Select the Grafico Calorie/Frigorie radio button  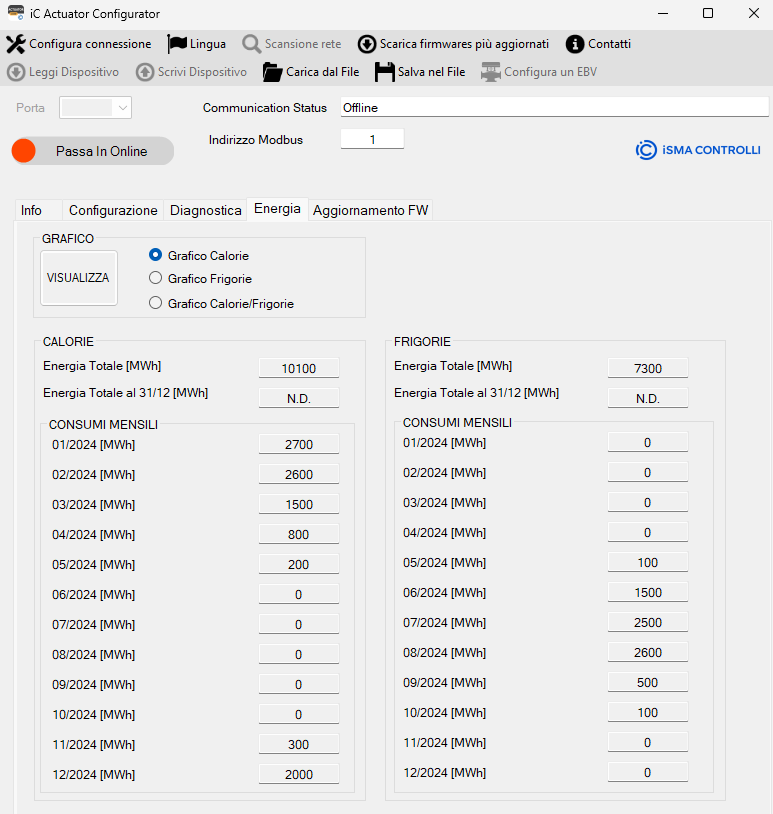pos(155,303)
